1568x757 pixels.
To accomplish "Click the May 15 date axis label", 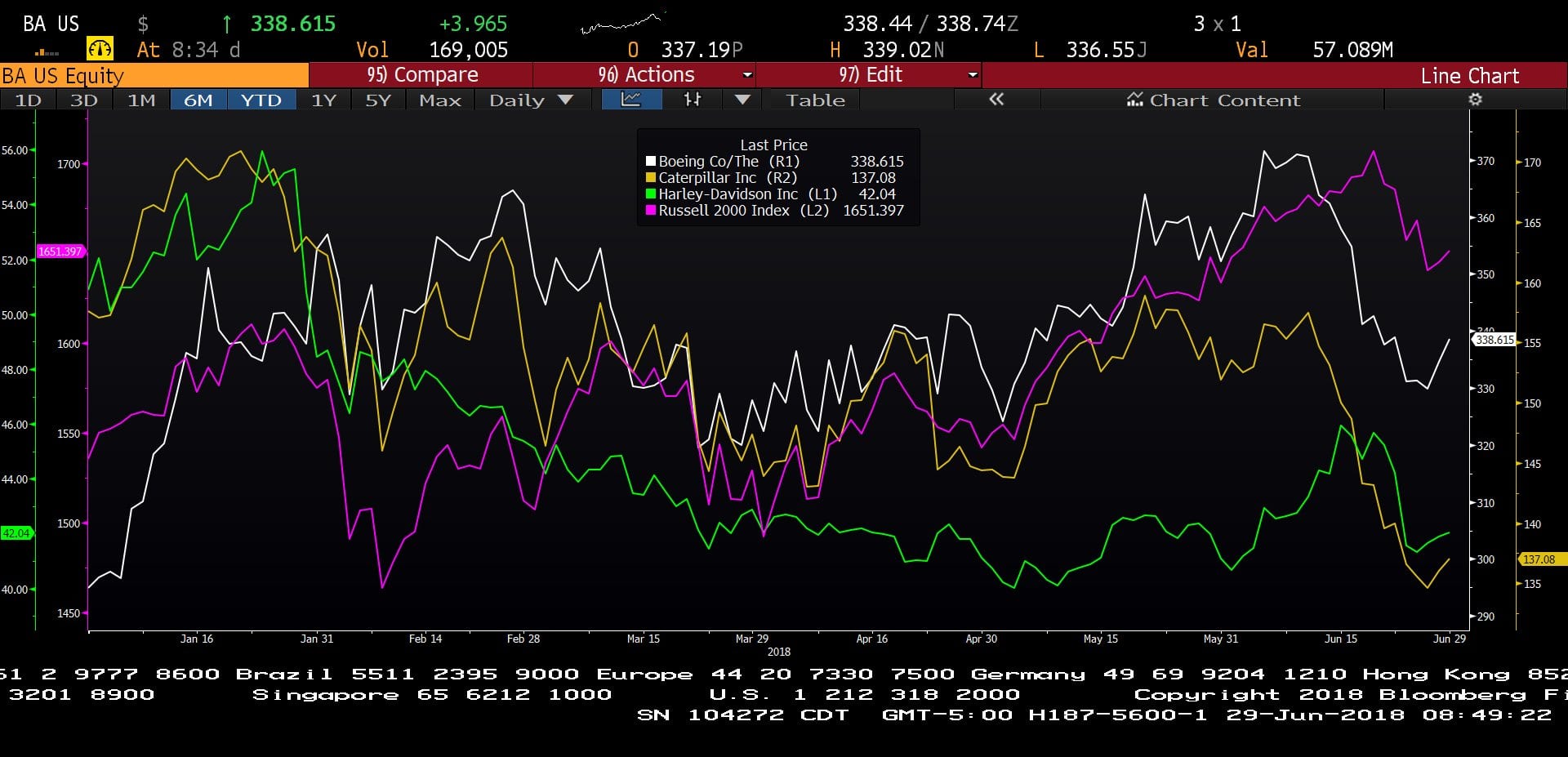I will pos(1101,639).
